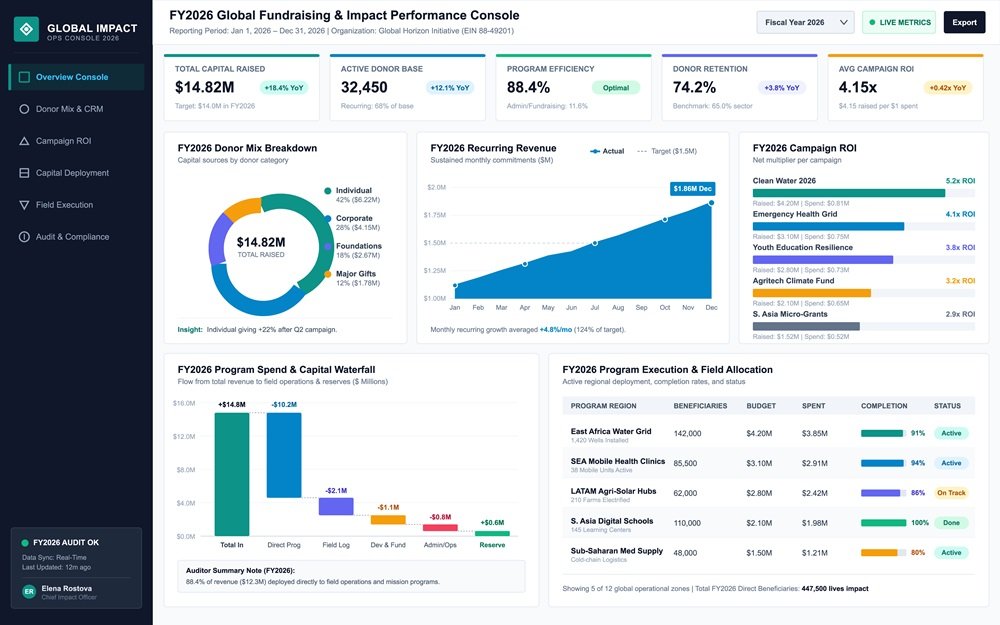Select S. Asia Digital Schools row name

tap(612, 521)
